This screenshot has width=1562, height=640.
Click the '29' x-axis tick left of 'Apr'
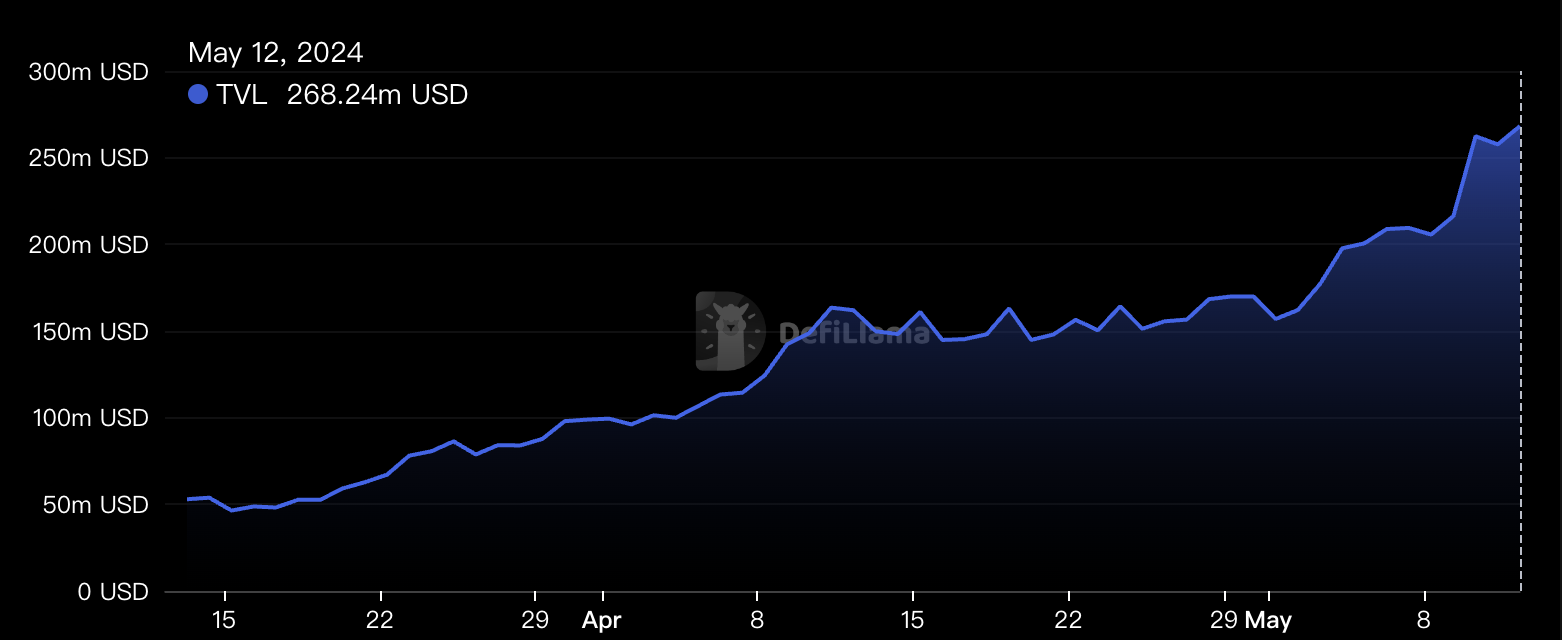(x=535, y=621)
